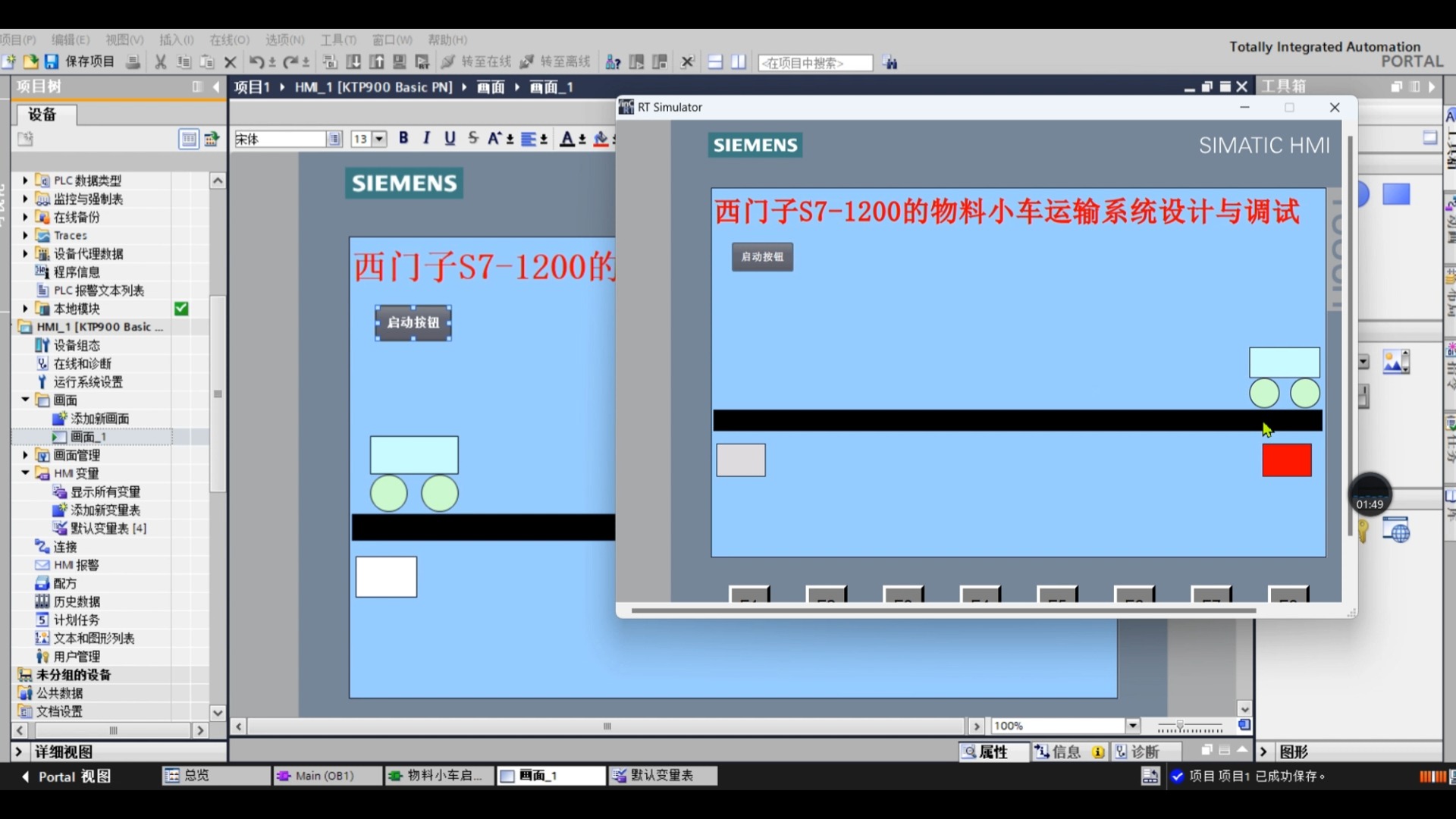
Task: Click the print icon in the toolbar
Action: pos(133,62)
